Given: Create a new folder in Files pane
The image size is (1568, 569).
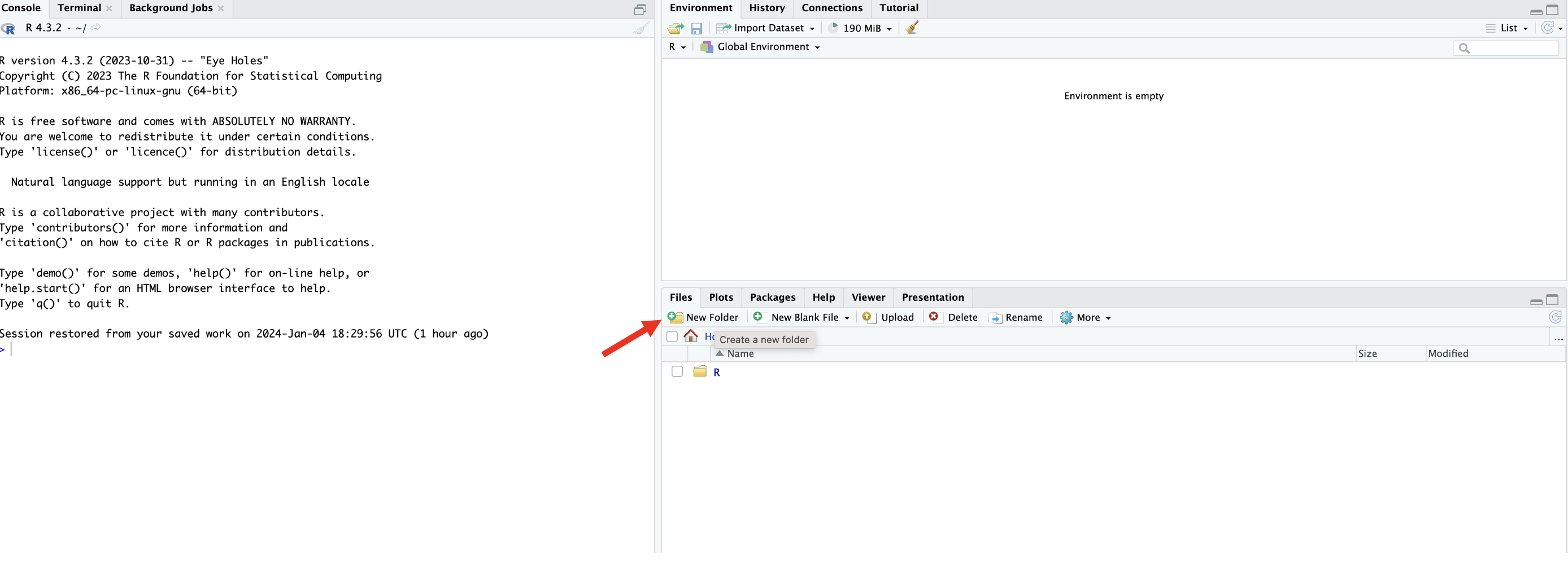Looking at the screenshot, I should 704,317.
